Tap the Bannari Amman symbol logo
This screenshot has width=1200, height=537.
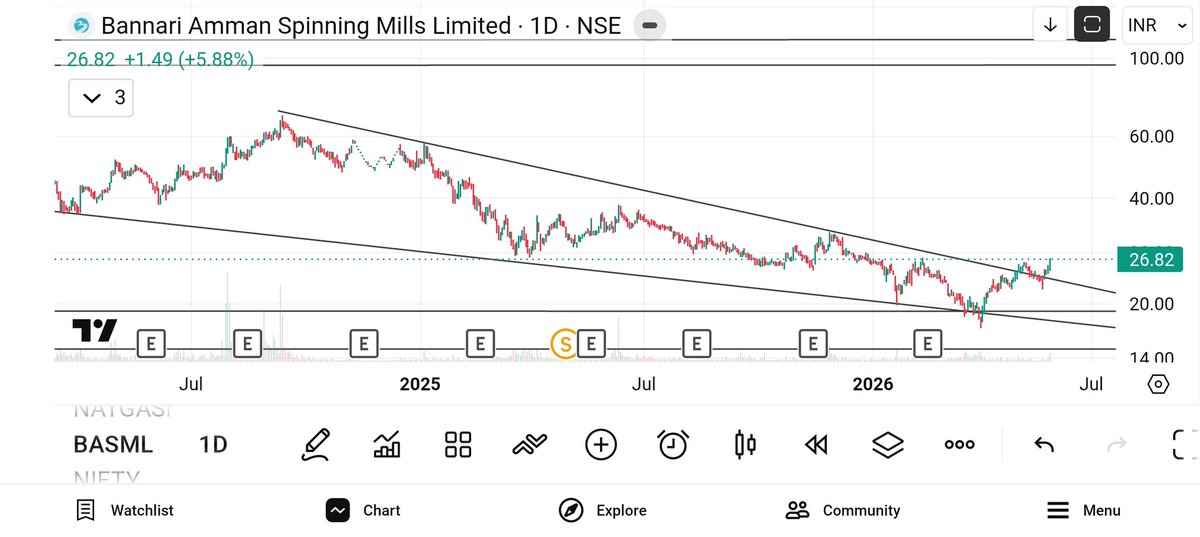[81, 25]
